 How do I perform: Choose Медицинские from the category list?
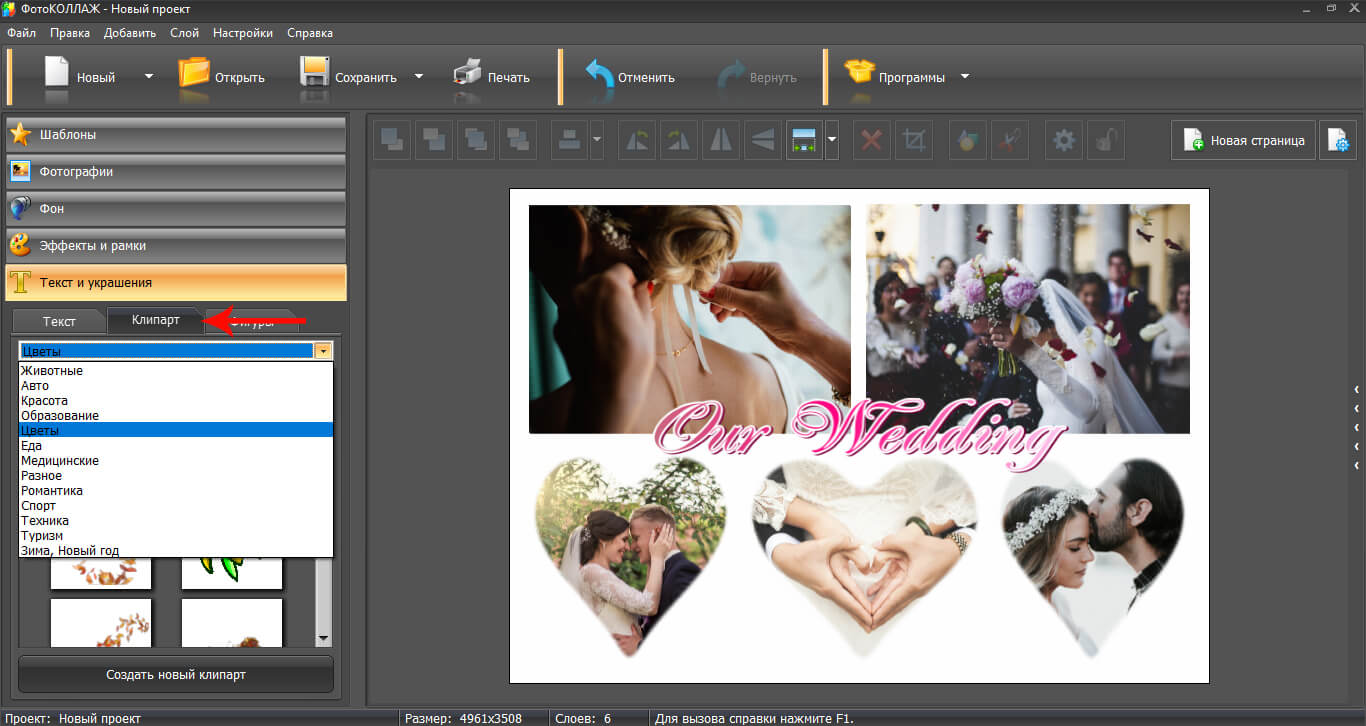(176, 461)
